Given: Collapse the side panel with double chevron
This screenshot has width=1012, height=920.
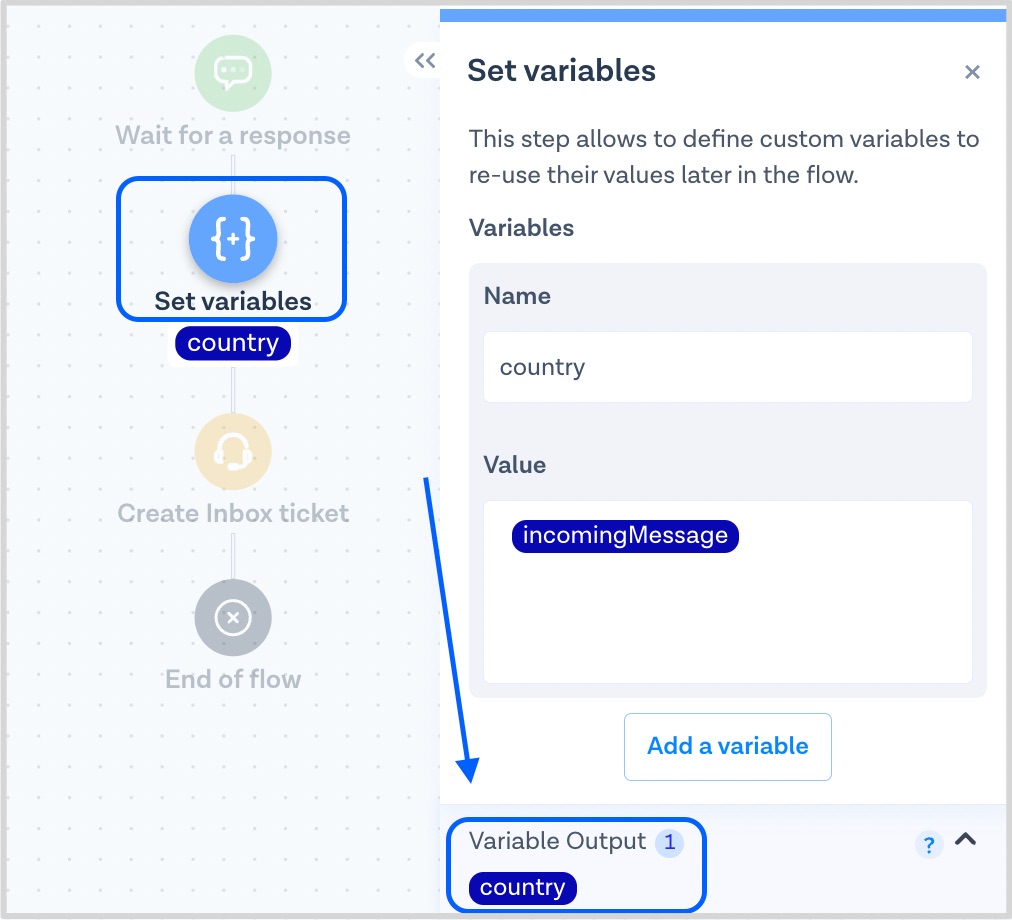Looking at the screenshot, I should click(x=425, y=61).
